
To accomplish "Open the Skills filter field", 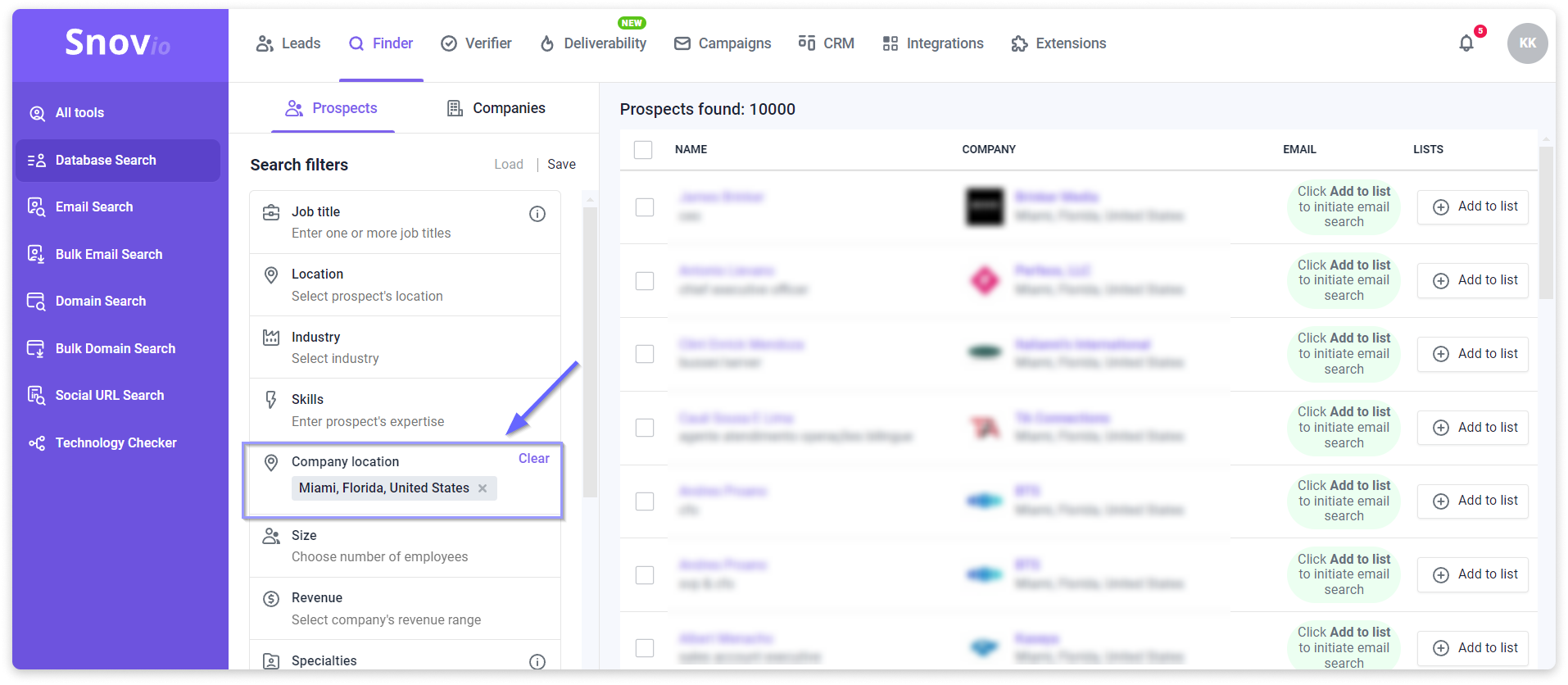I will point(405,411).
